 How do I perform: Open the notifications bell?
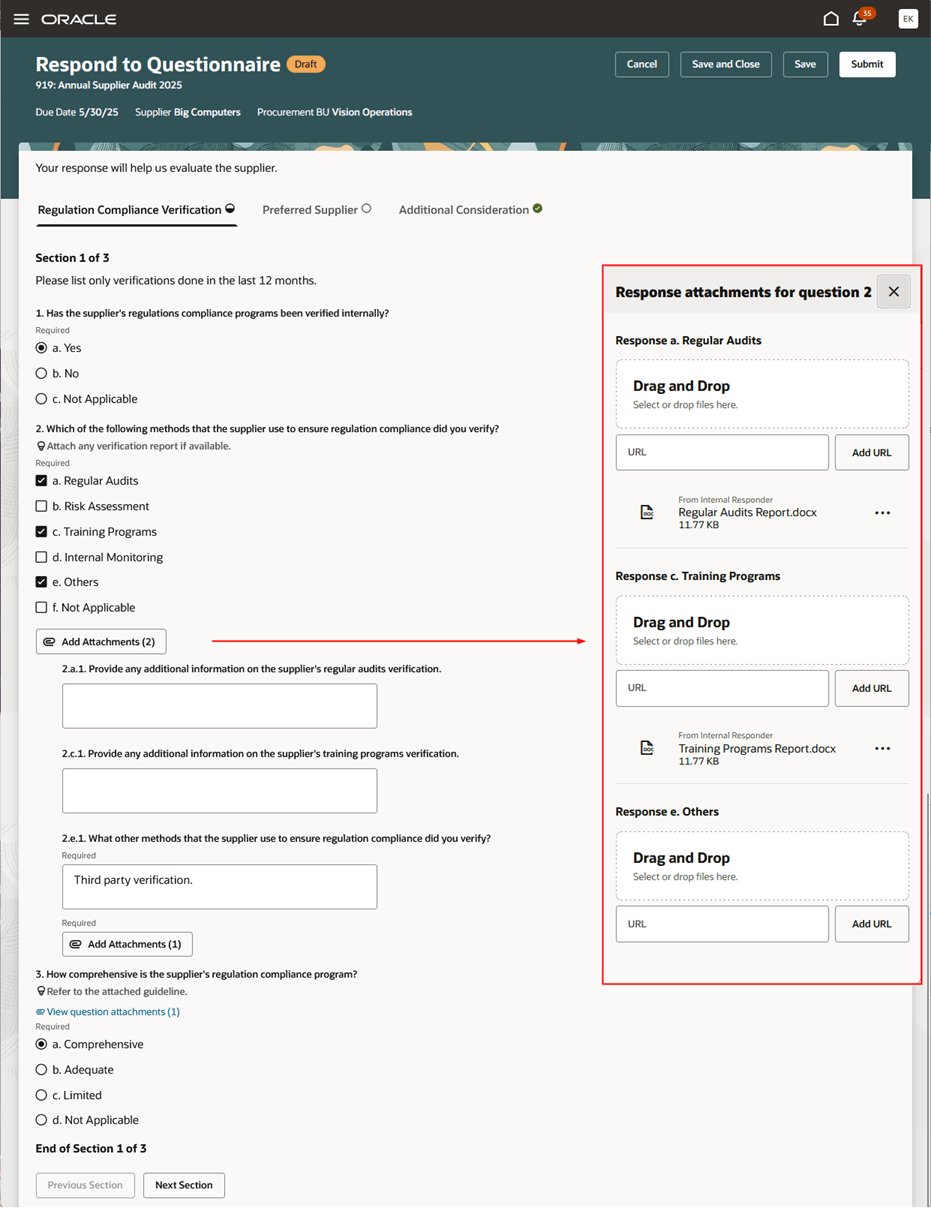859,19
